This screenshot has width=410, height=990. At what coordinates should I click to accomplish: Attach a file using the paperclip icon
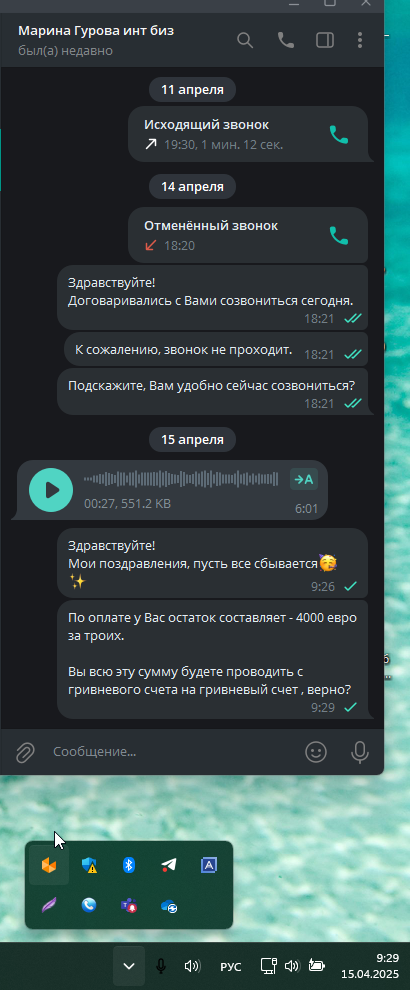coord(25,752)
